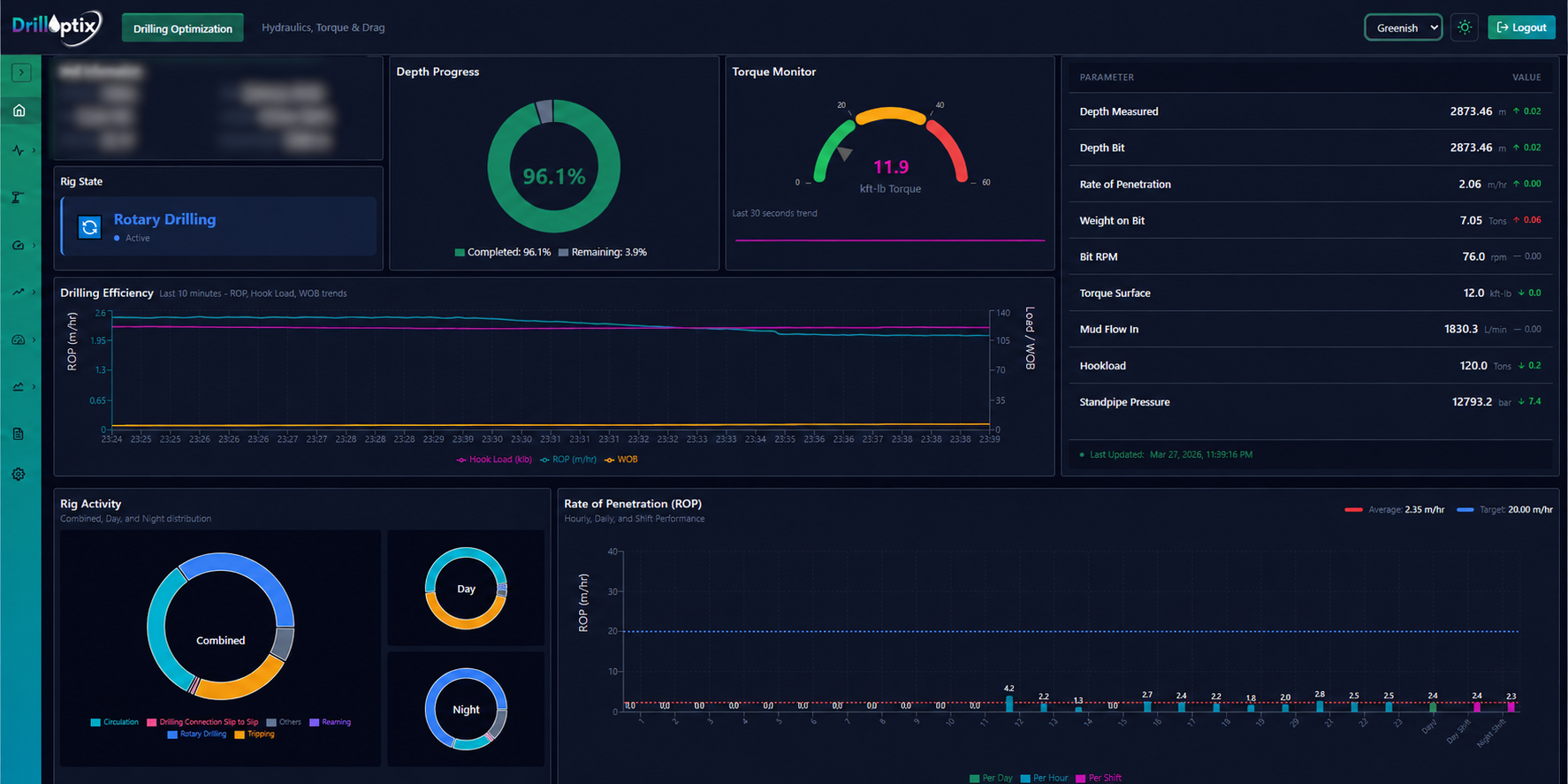Click the 4.2 bar in ROP chart
The width and height of the screenshot is (1568, 784).
point(1009,704)
